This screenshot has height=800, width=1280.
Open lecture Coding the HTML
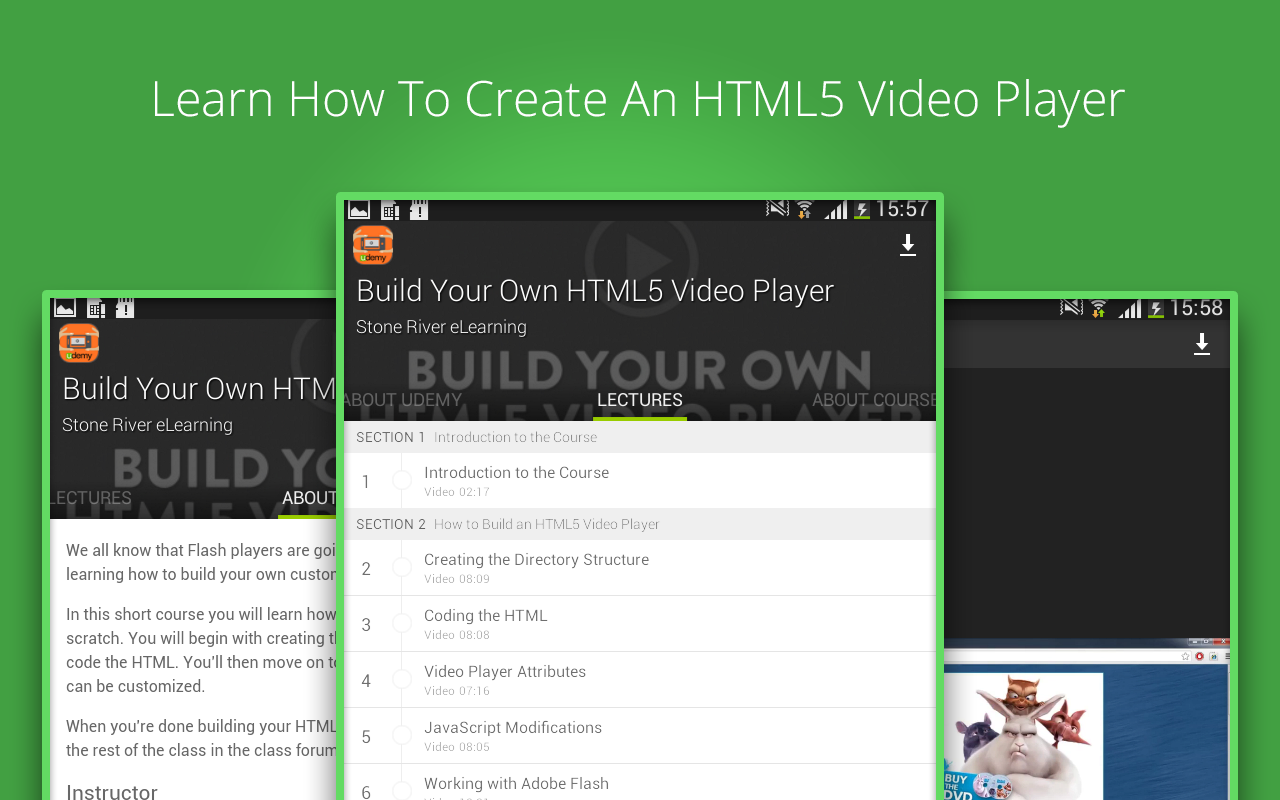(640, 624)
